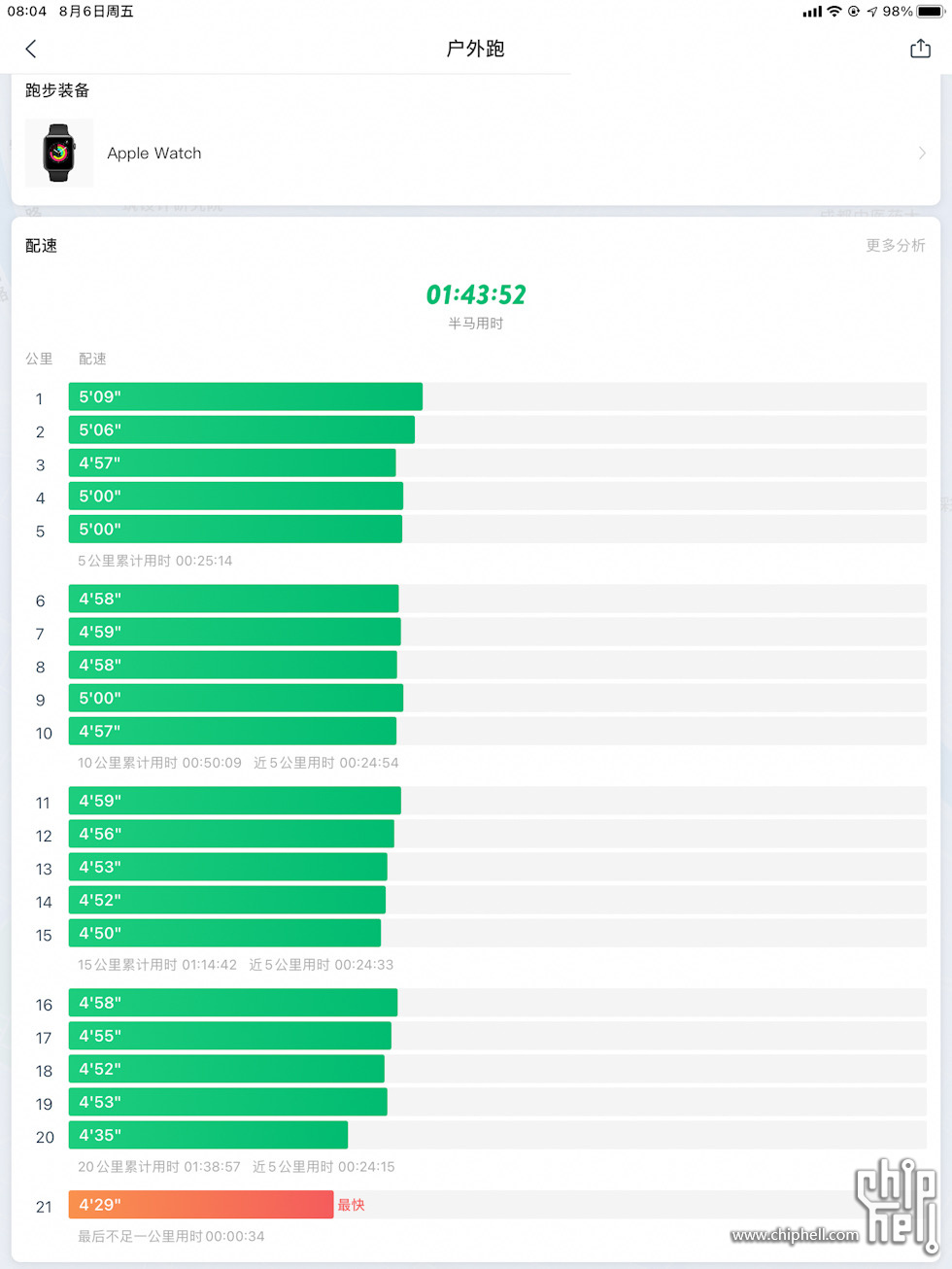Select kilometer 15 pace bar 4'50"
The image size is (952, 1269).
coord(224,933)
